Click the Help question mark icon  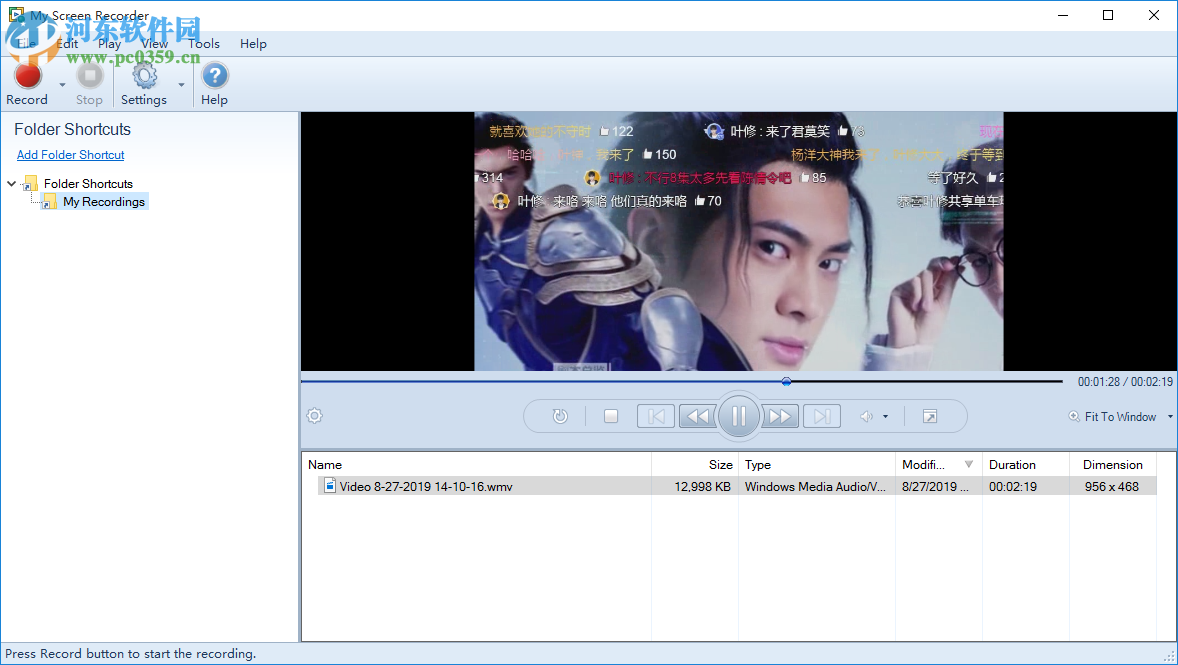tap(214, 77)
